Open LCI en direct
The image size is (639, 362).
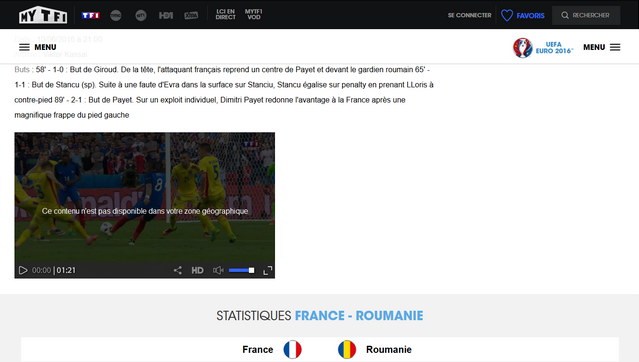pyautogui.click(x=225, y=15)
